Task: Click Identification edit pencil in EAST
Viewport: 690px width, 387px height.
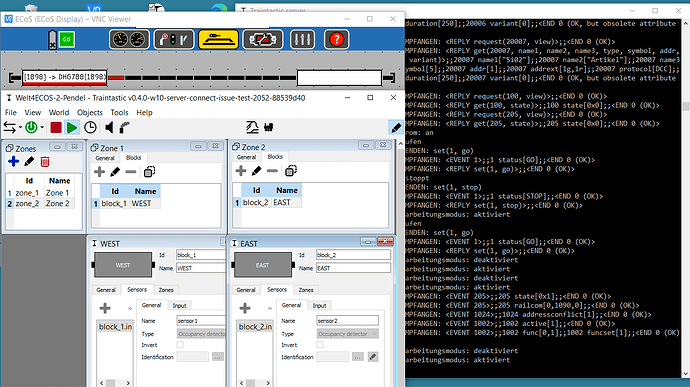Action: coord(373,357)
